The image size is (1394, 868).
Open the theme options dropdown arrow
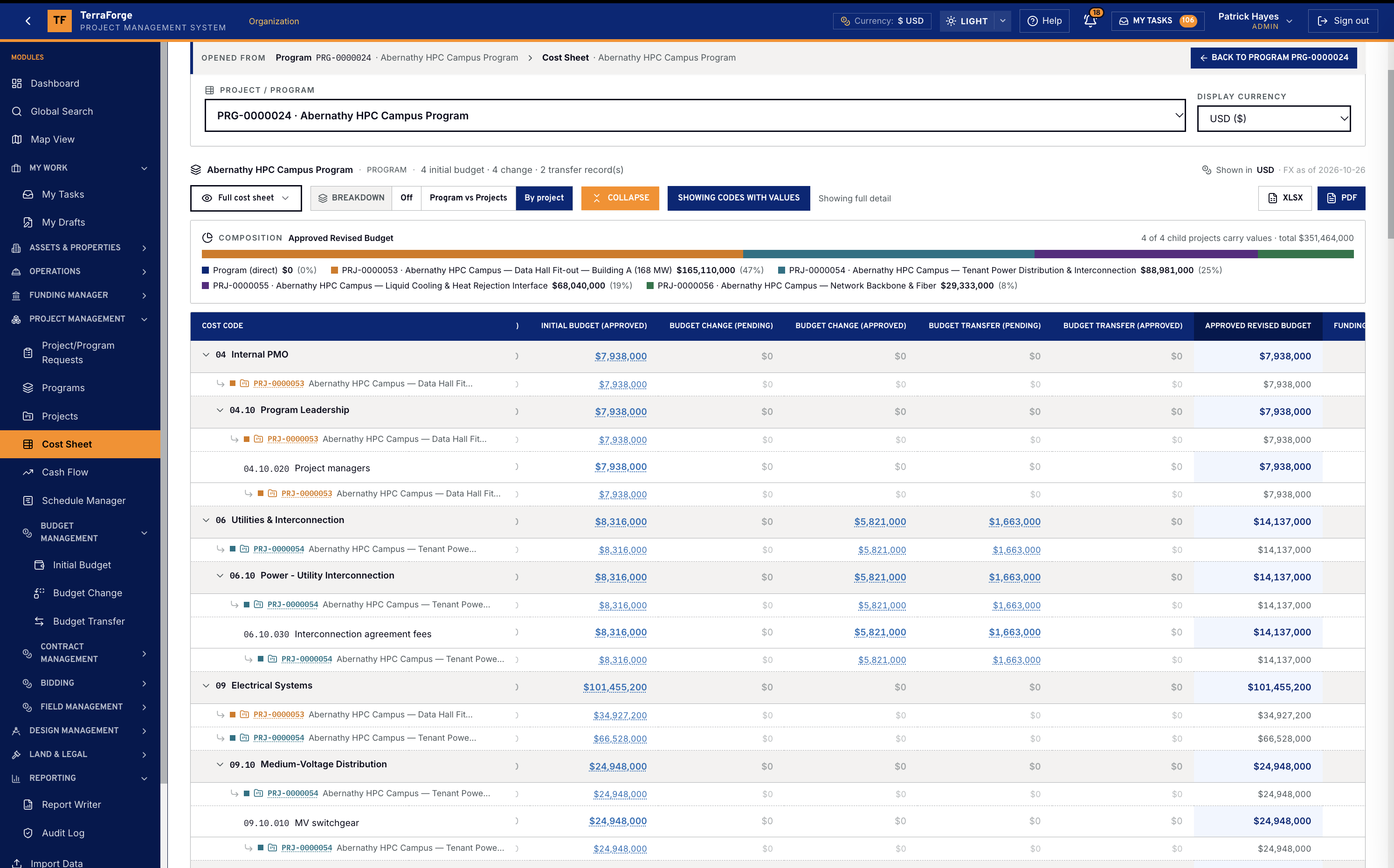click(x=1002, y=21)
